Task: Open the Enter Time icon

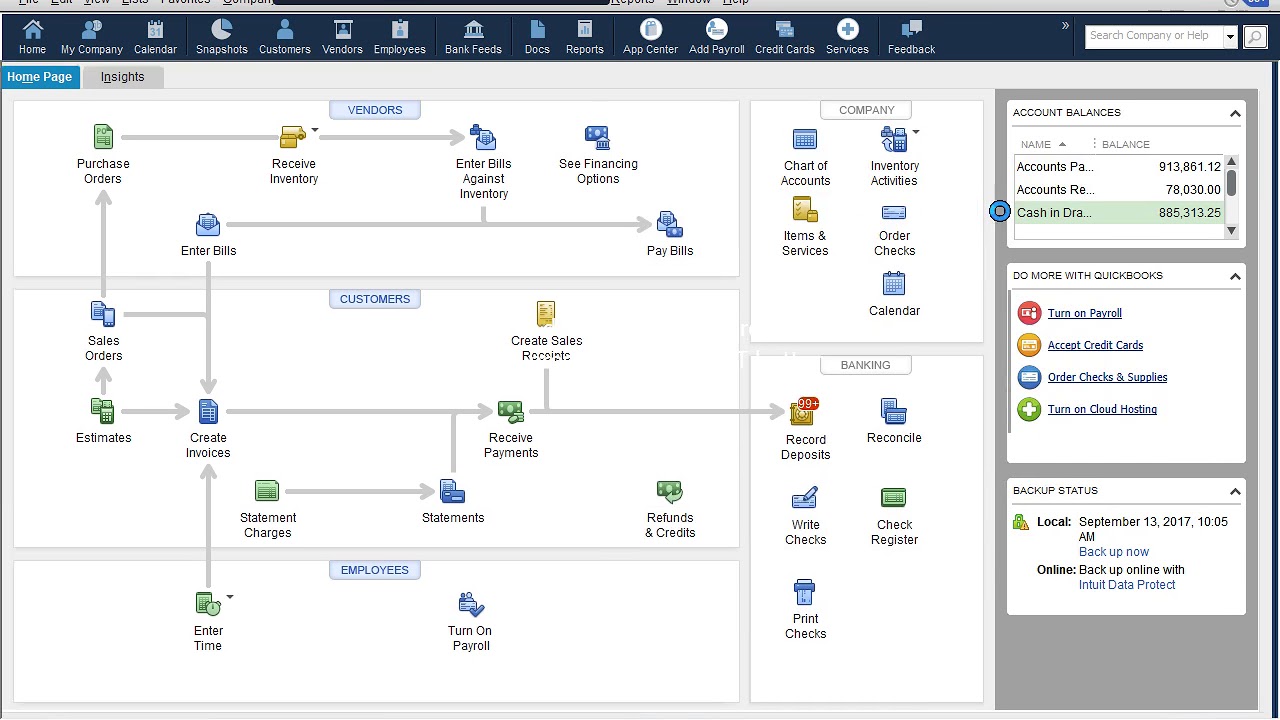Action: [x=208, y=604]
